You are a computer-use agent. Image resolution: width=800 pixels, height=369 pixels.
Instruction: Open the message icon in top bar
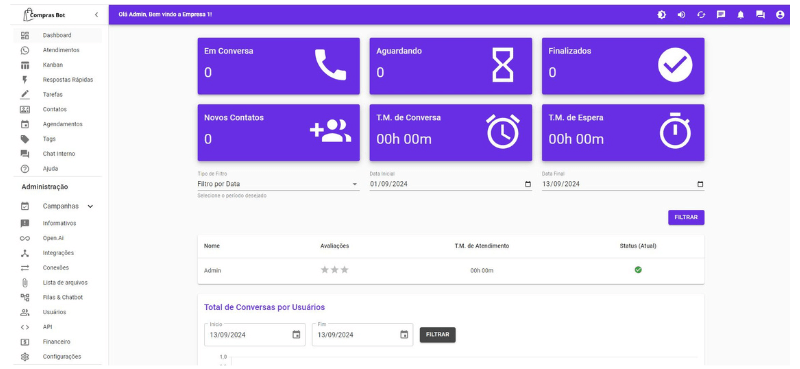(720, 15)
